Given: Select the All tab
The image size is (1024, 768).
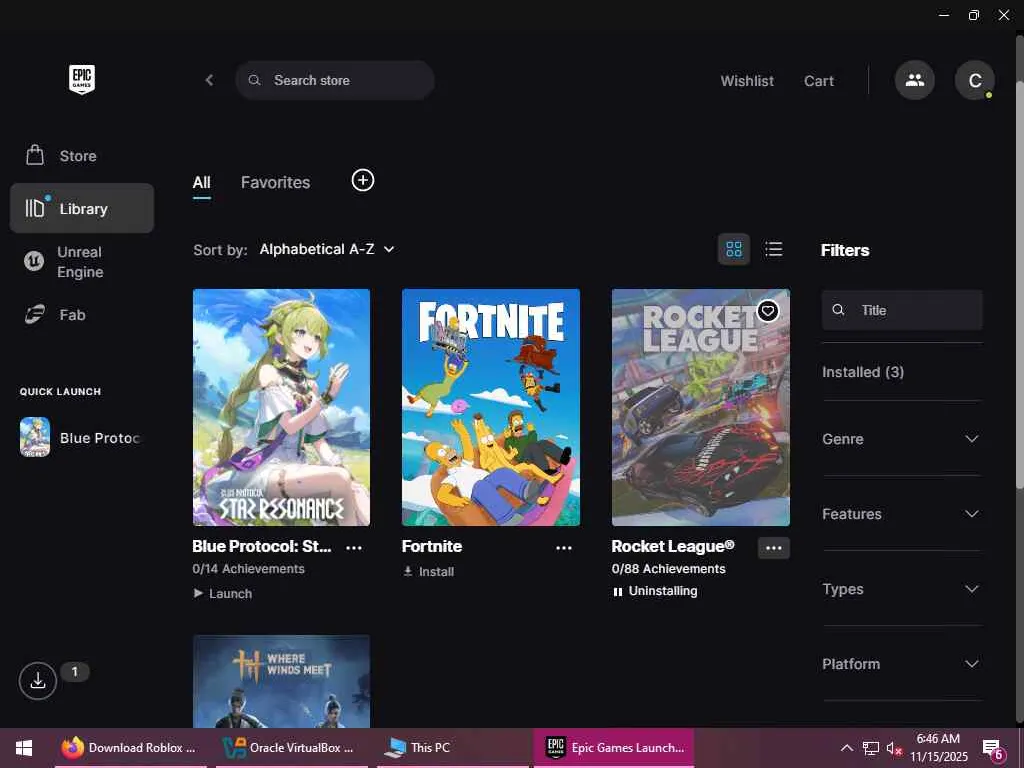Looking at the screenshot, I should [202, 183].
